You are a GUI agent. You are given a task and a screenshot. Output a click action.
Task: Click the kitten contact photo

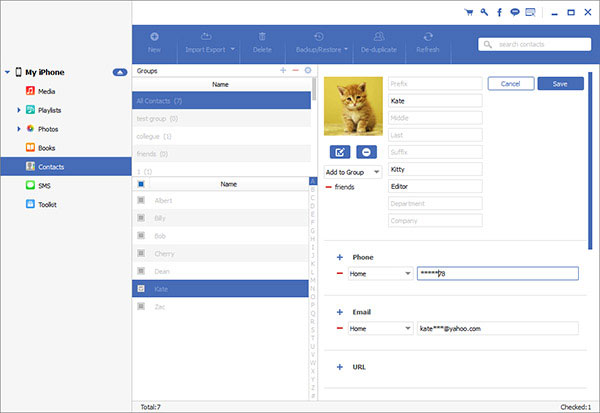(353, 106)
